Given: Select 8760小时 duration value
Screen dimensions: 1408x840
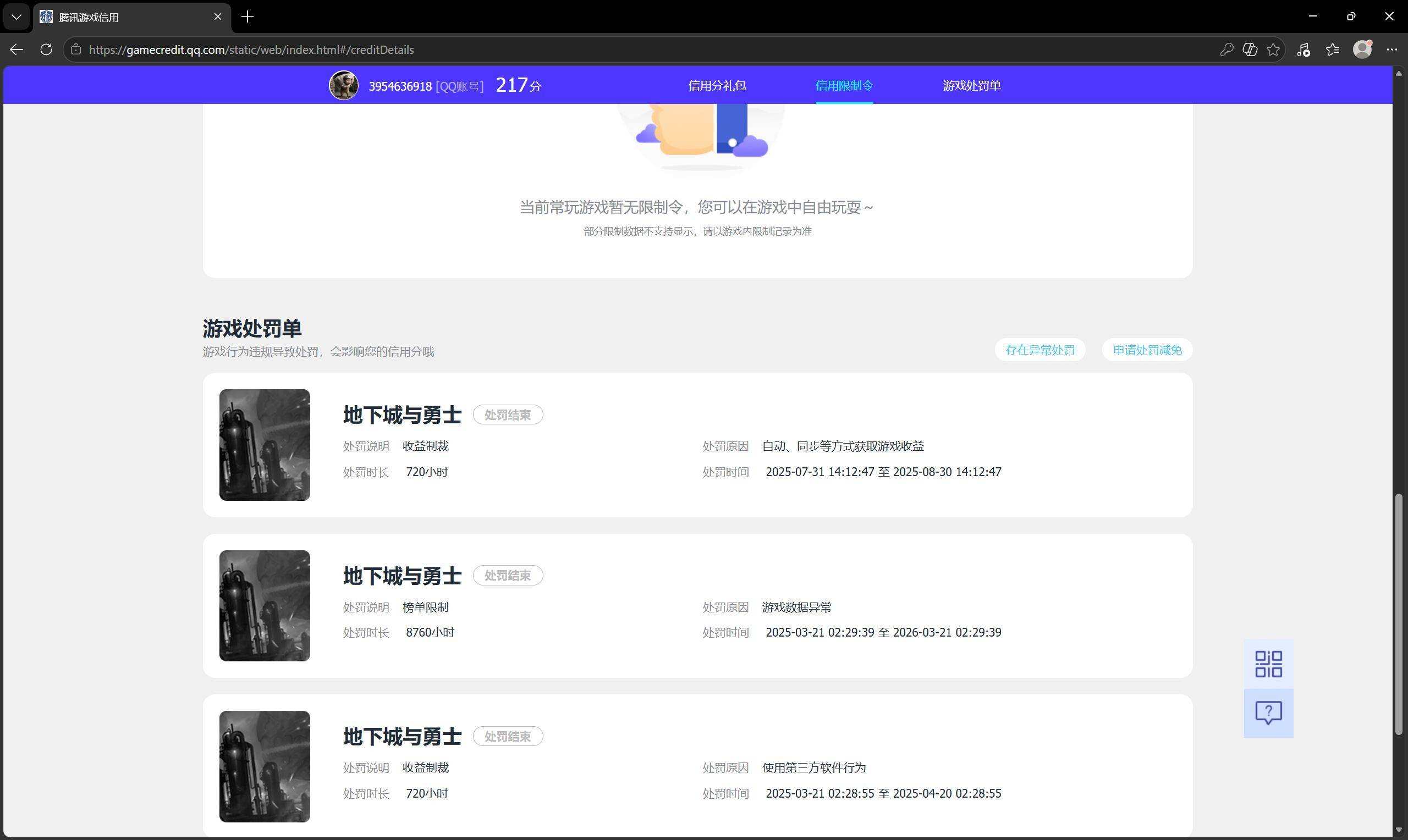Looking at the screenshot, I should point(430,632).
